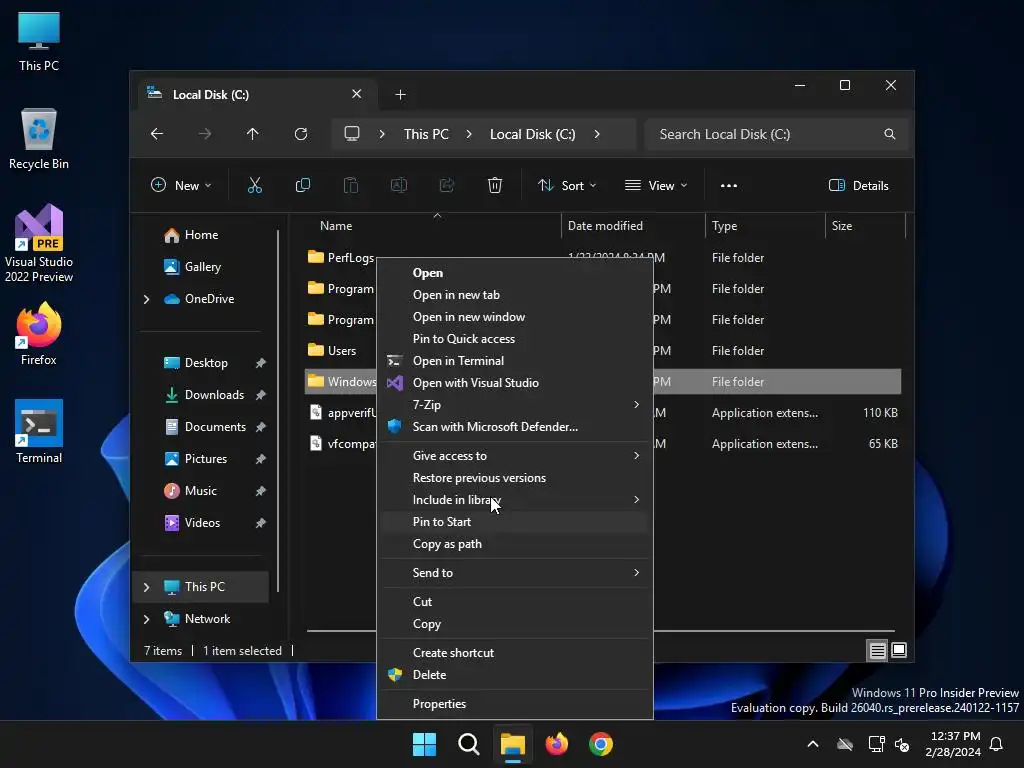Click File Explorer icon in taskbar
This screenshot has width=1024, height=768.
coord(513,744)
